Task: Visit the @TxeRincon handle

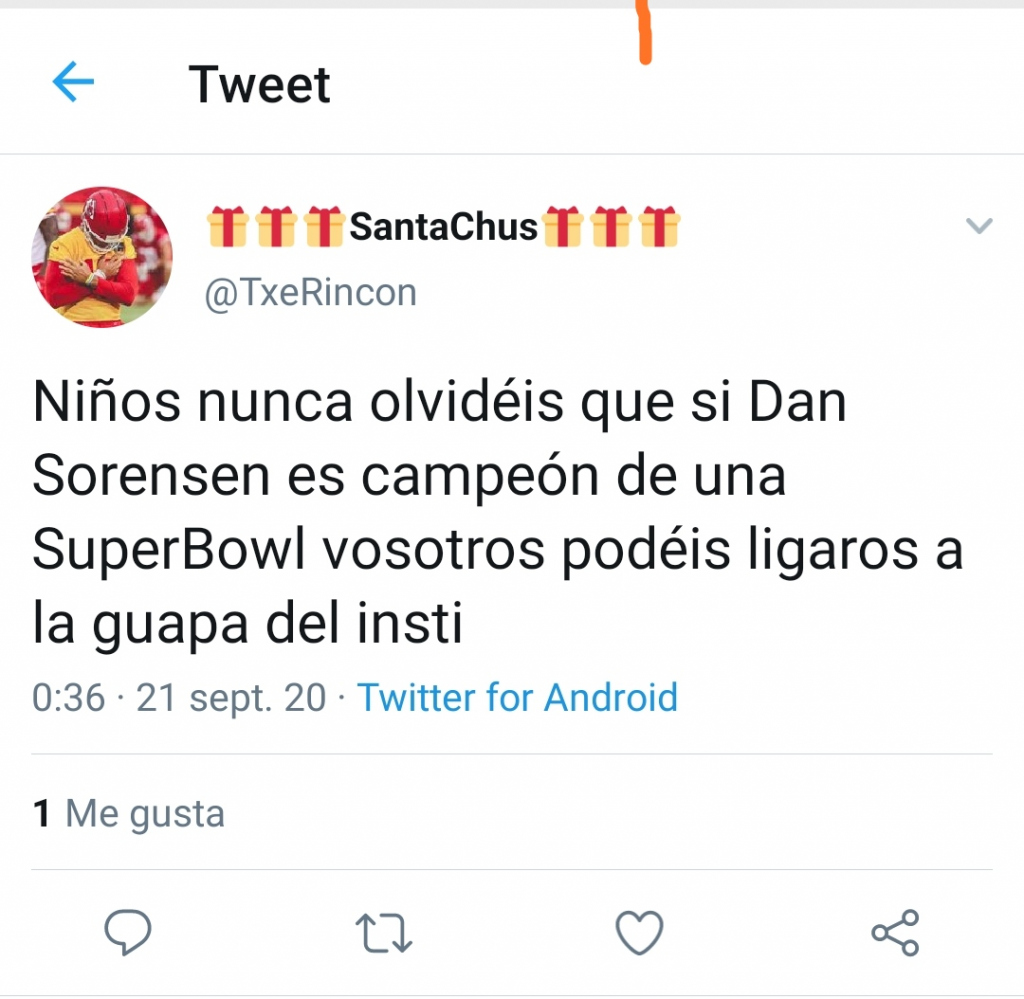Action: (x=311, y=292)
